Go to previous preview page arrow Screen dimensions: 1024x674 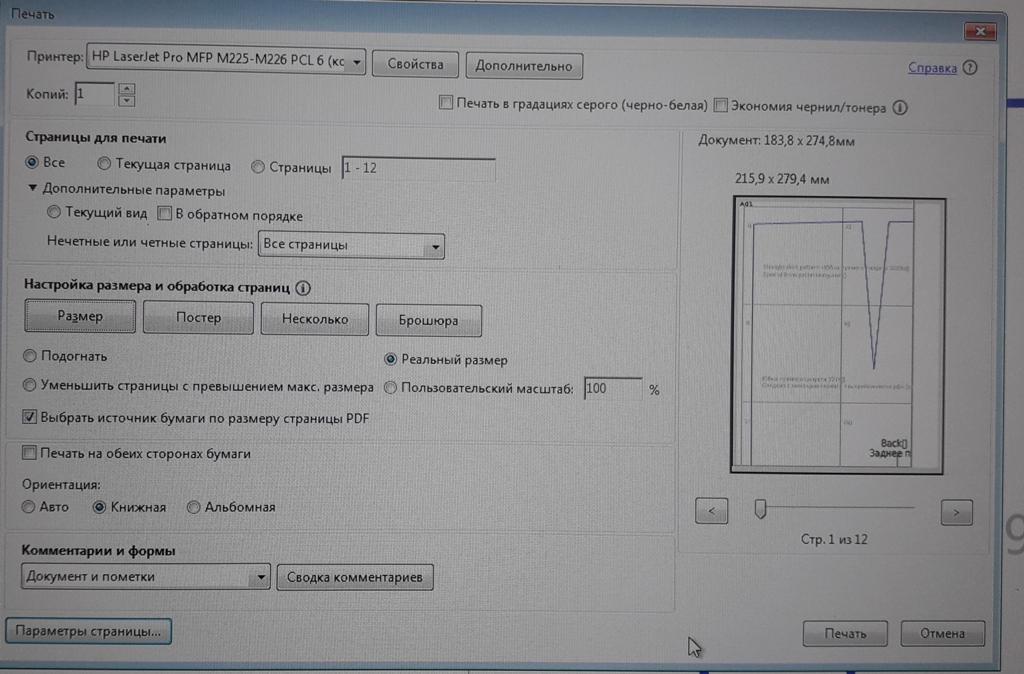tap(711, 511)
